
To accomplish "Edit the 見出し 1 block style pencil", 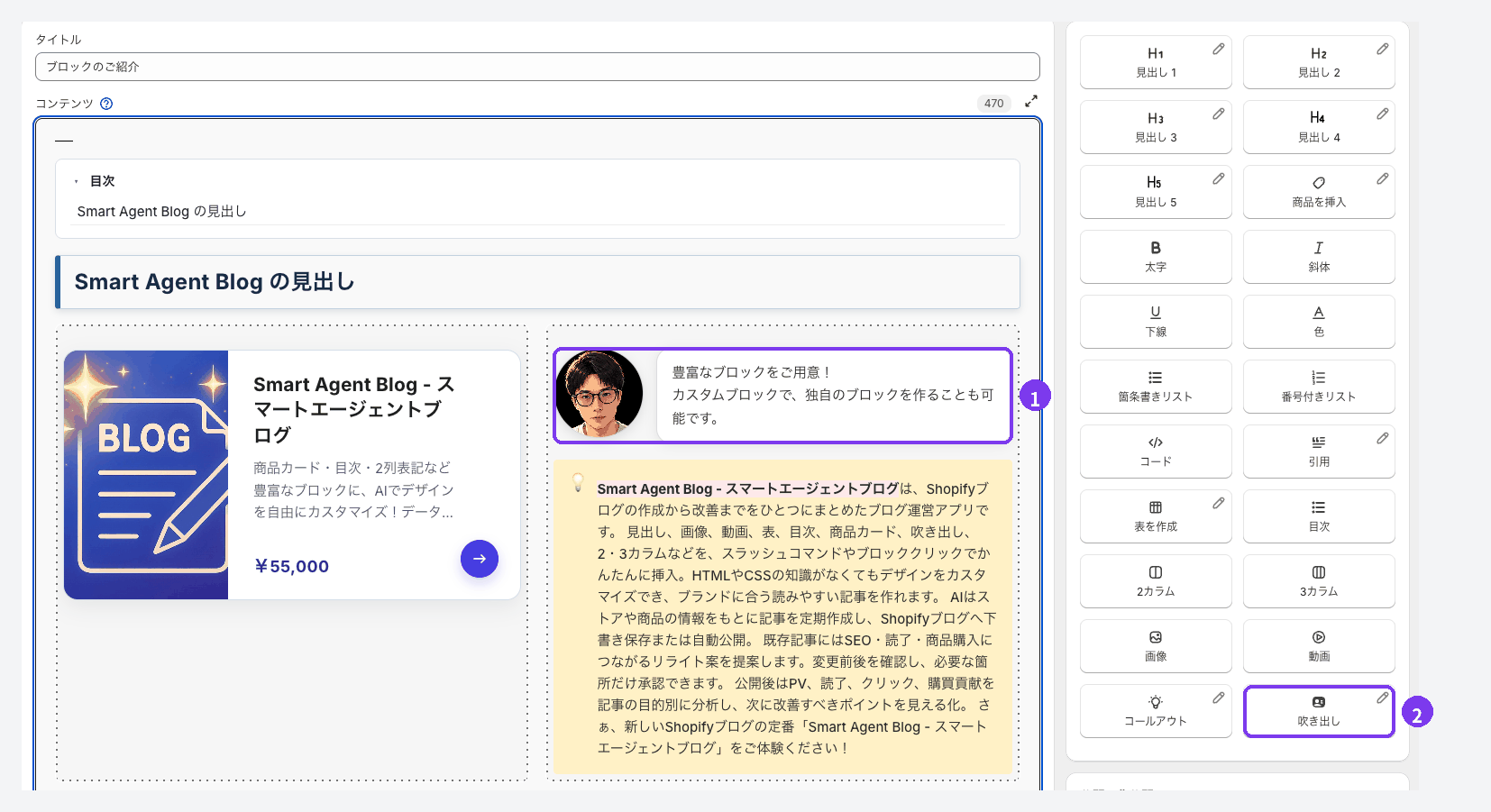I will pyautogui.click(x=1219, y=49).
